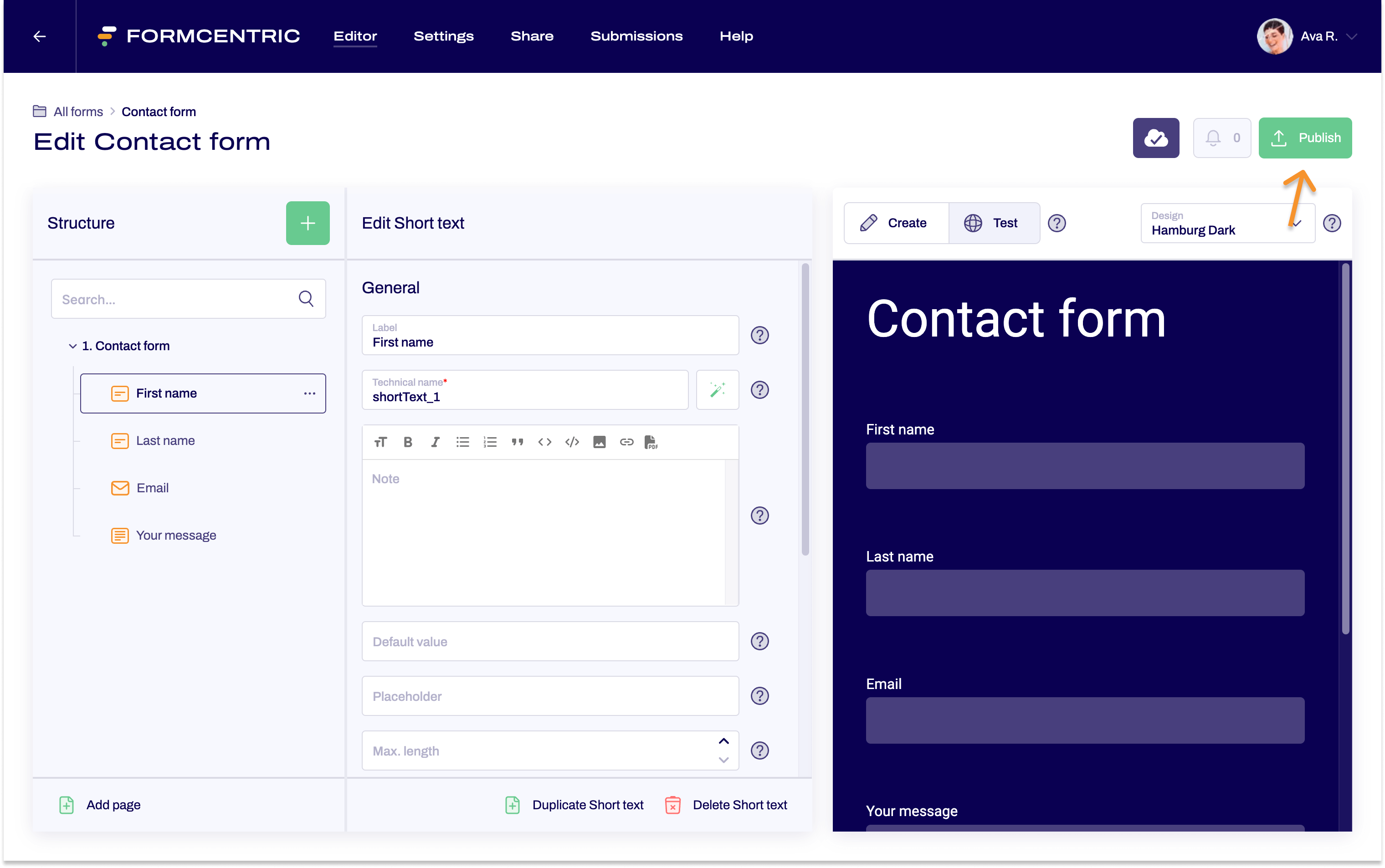
Task: Insert an image into the note field
Action: (599, 441)
